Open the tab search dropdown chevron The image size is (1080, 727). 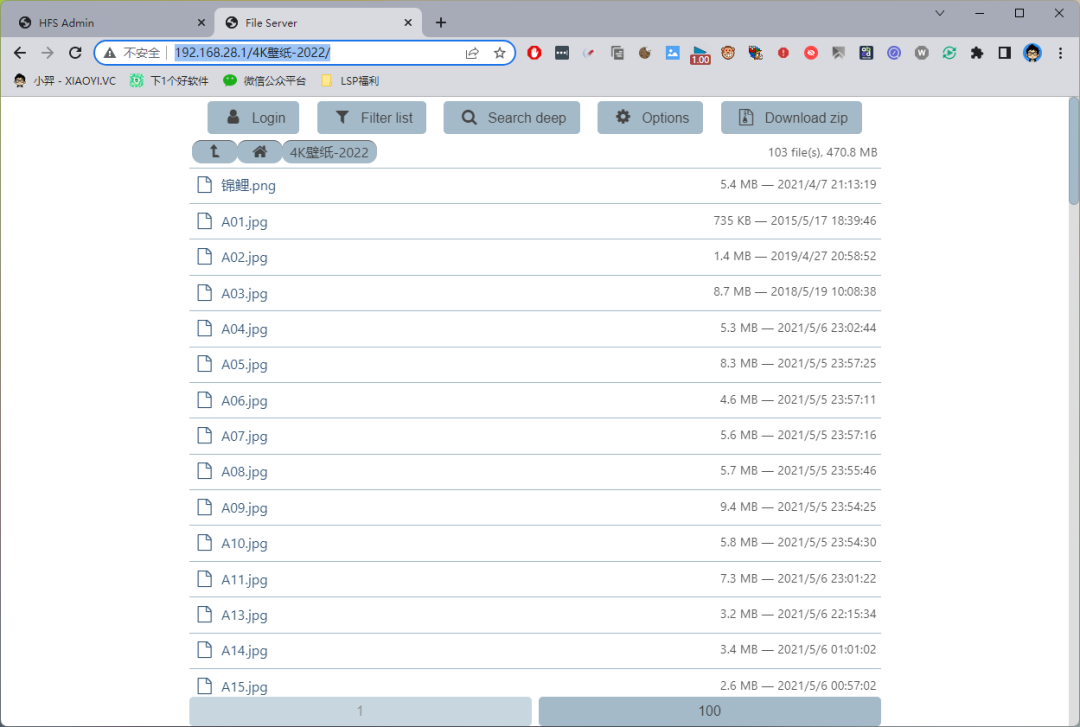click(939, 13)
